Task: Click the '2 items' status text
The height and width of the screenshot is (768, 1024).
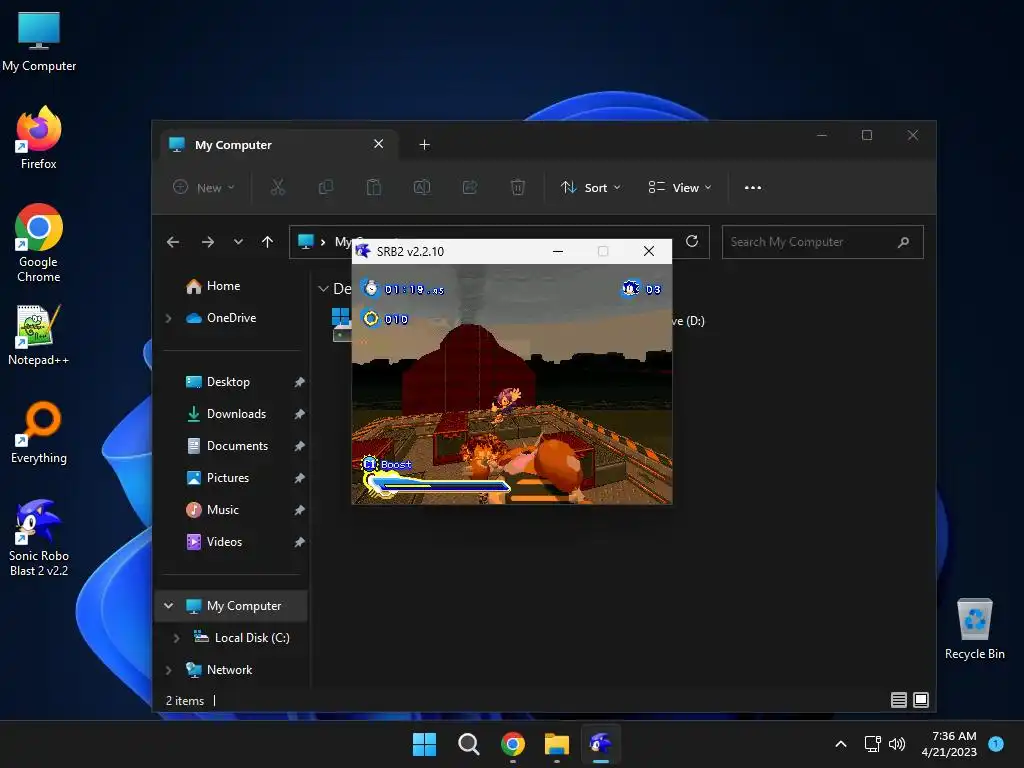Action: pyautogui.click(x=185, y=701)
